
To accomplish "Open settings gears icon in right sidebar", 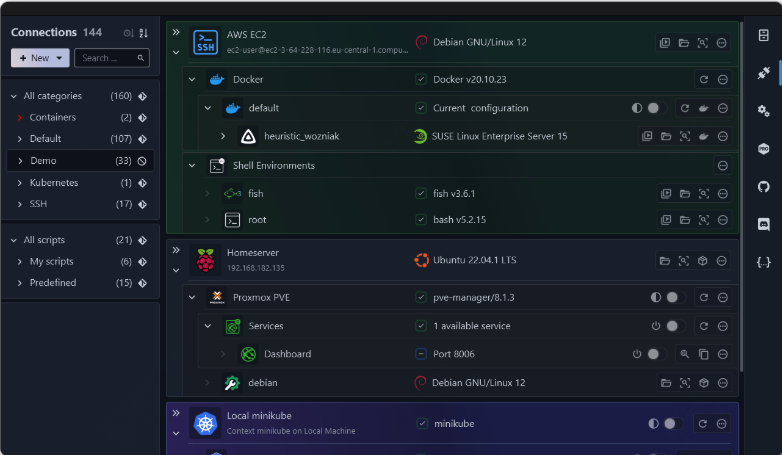I will point(764,111).
